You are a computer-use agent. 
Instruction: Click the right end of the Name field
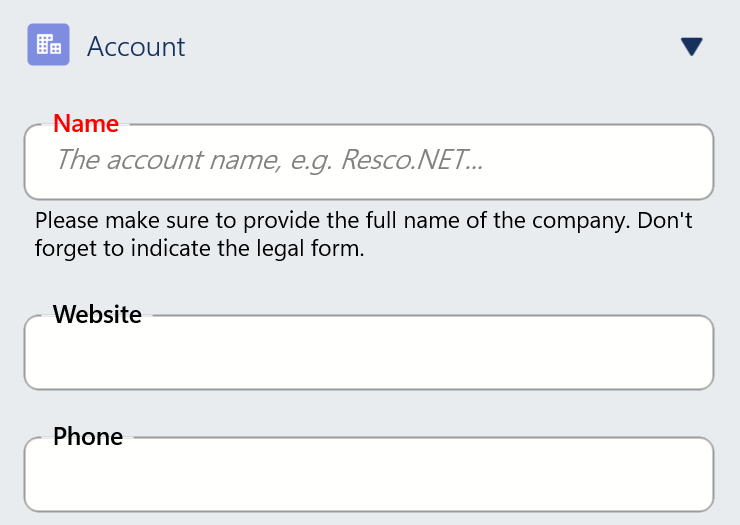click(690, 162)
